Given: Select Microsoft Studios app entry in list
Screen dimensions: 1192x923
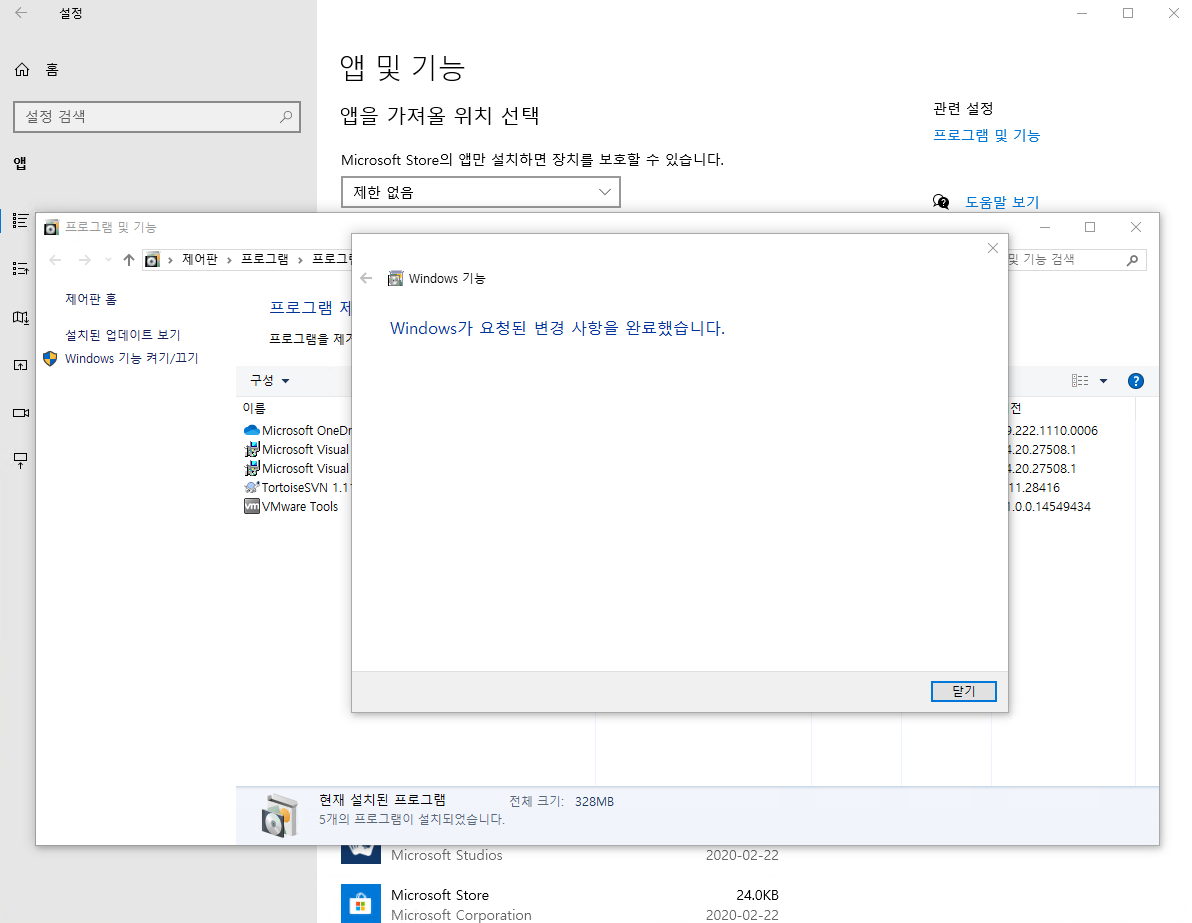Looking at the screenshot, I should click(x=560, y=855).
